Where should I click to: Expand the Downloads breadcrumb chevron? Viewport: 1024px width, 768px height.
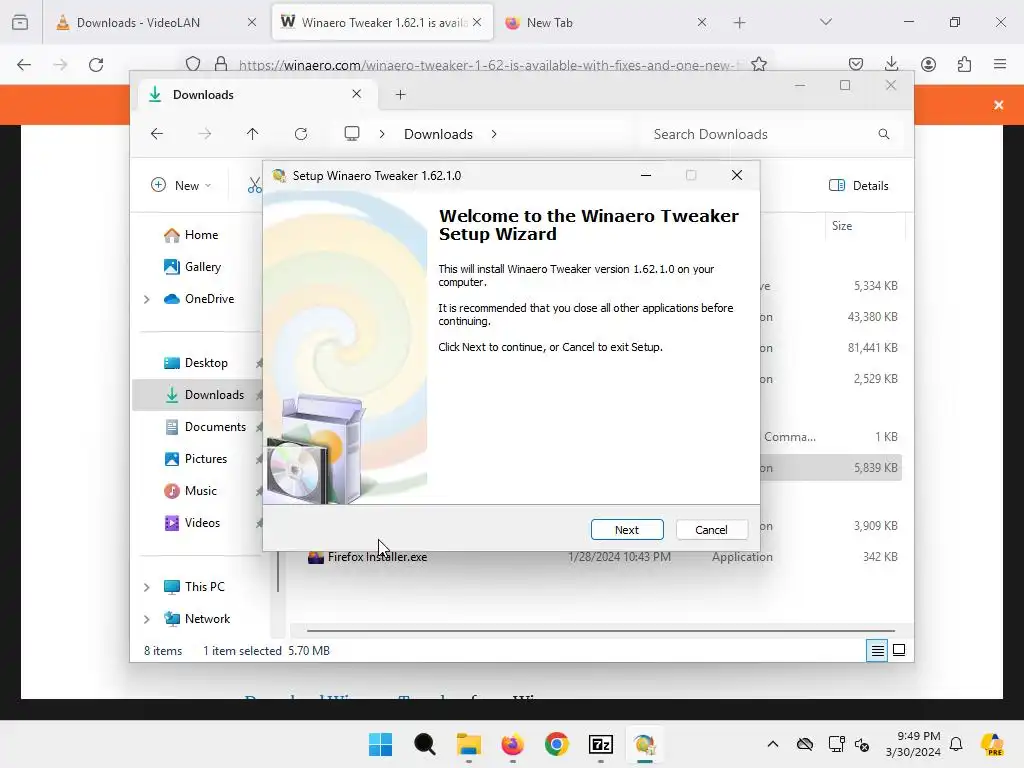(494, 134)
